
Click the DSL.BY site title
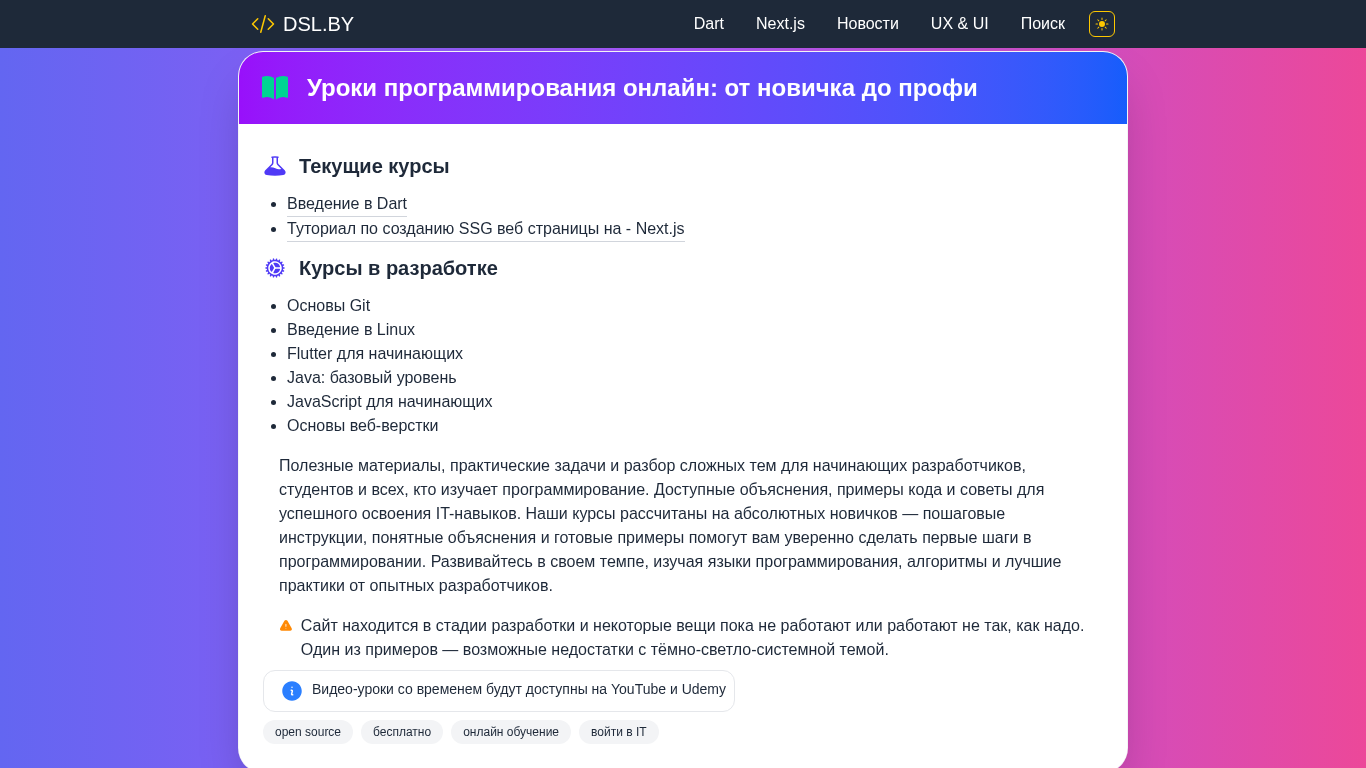[318, 24]
